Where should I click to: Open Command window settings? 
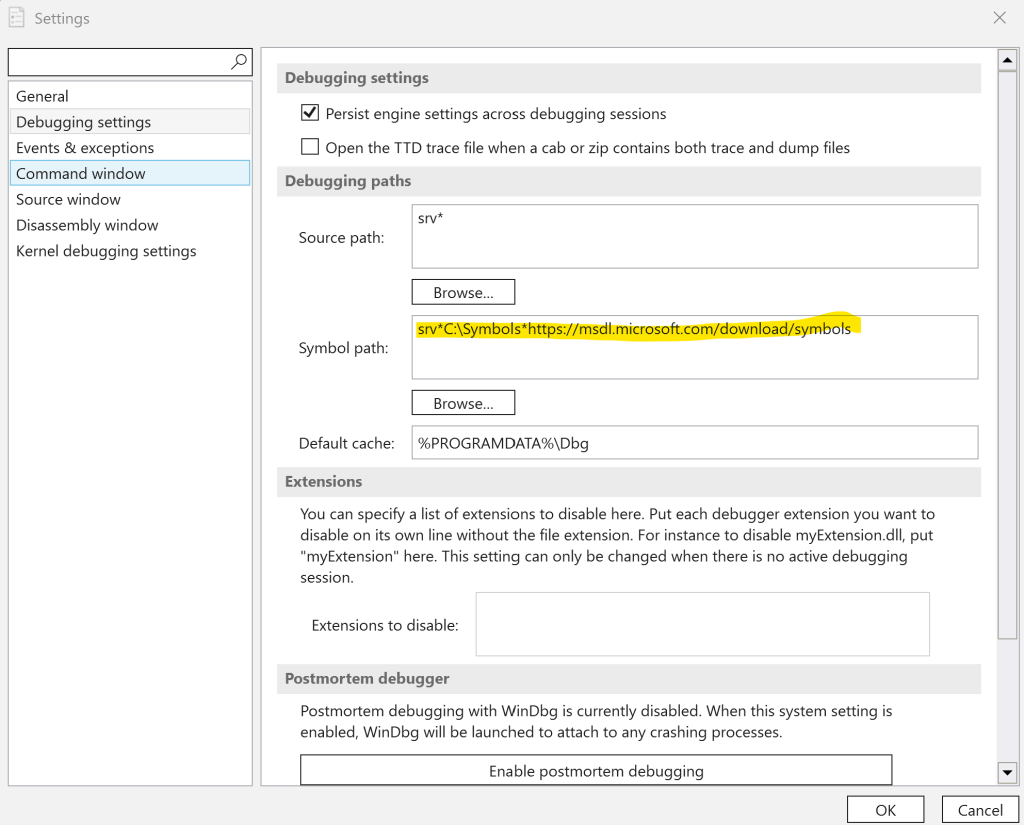click(x=81, y=174)
